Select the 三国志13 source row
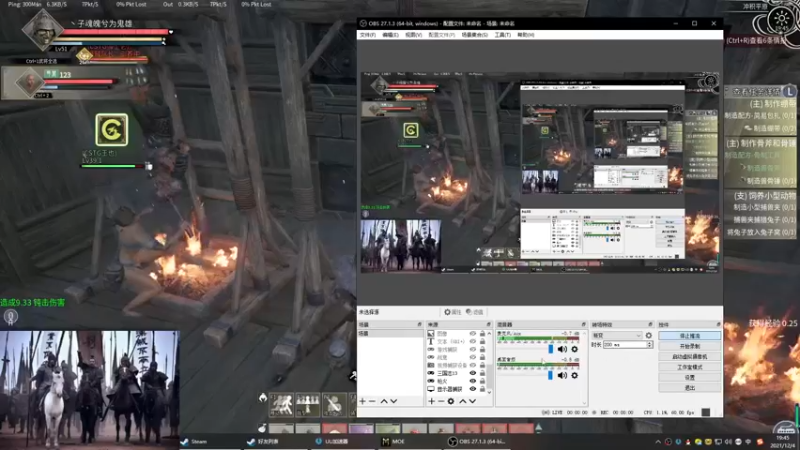 pyautogui.click(x=457, y=373)
